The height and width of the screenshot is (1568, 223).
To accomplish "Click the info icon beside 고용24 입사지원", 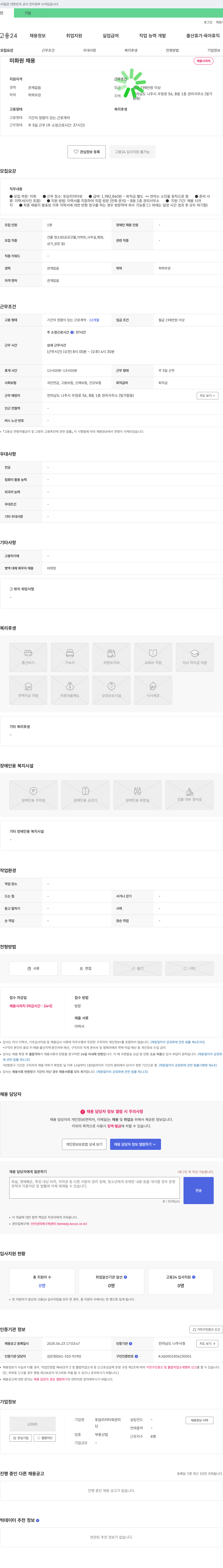I will pyautogui.click(x=194, y=1277).
